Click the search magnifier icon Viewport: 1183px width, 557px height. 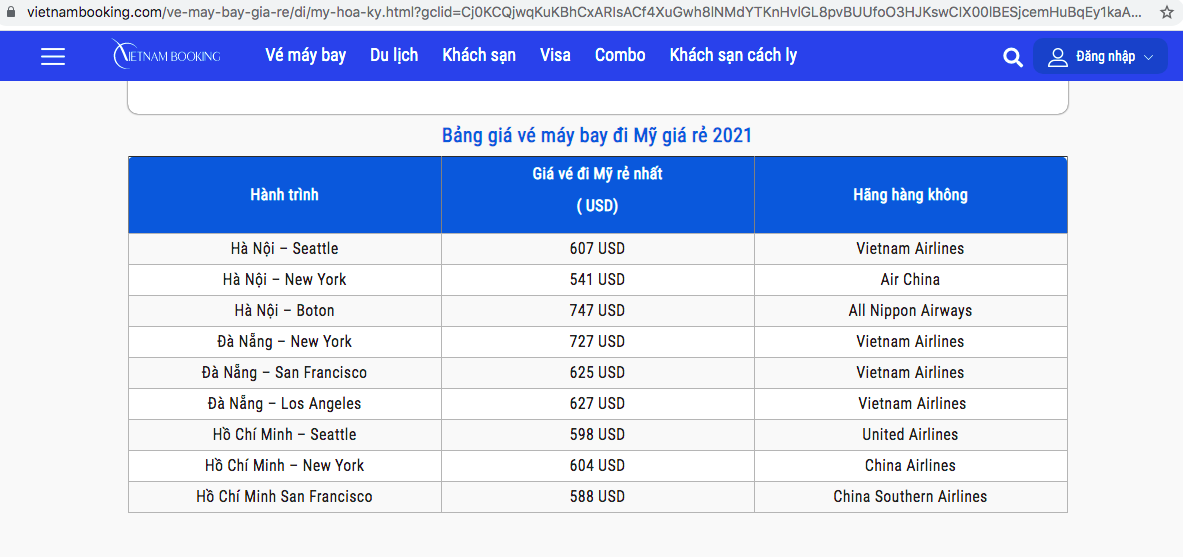[x=1013, y=58]
